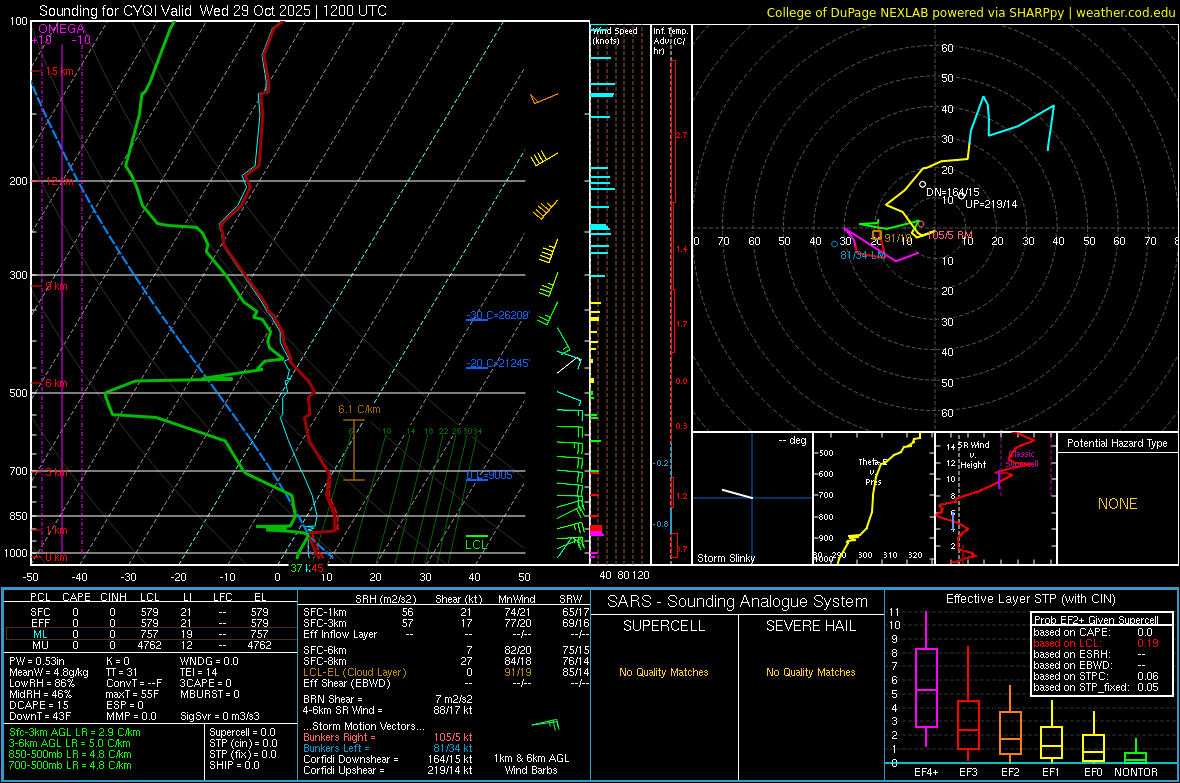
Task: Click the 'Effective Layer STP (with CIN)' title
Action: click(x=1030, y=599)
